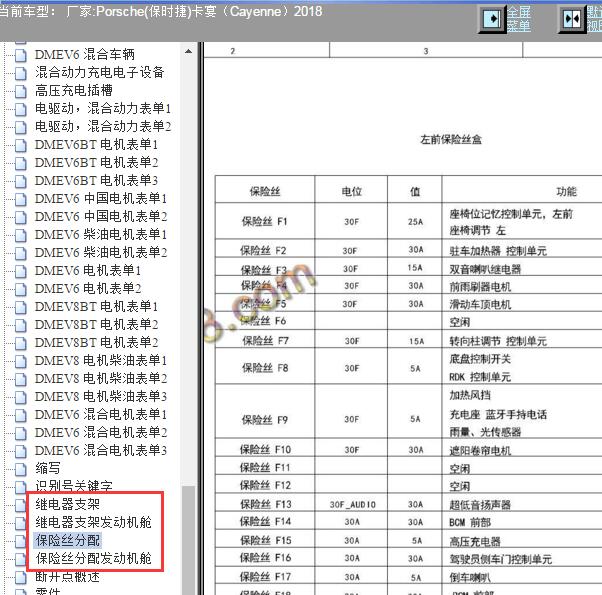This screenshot has height=595, width=602.
Task: Click the icon beside DMEV6 电机表单1
Action: click(21, 271)
